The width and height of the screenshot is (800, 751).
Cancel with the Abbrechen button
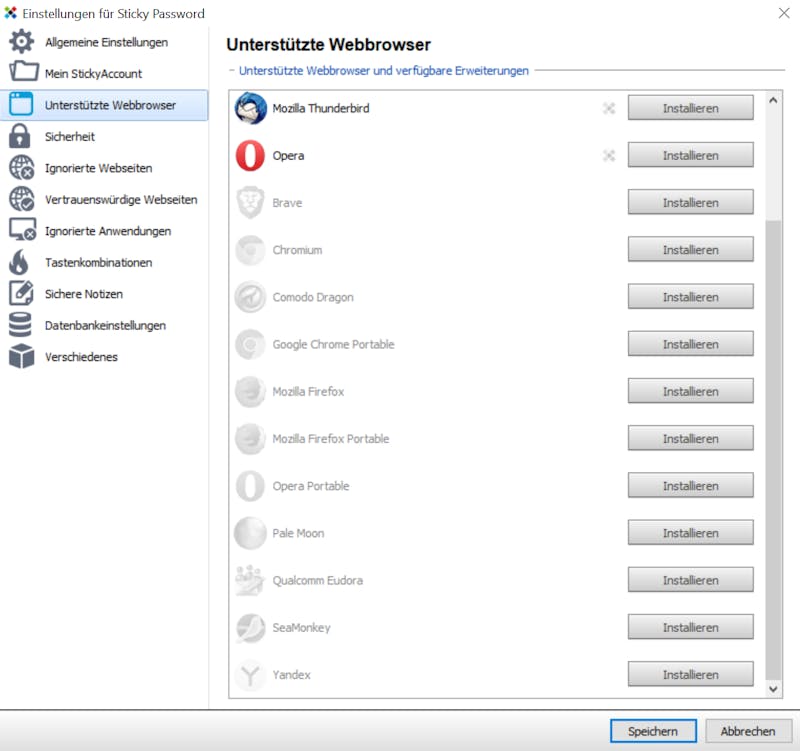[x=748, y=731]
